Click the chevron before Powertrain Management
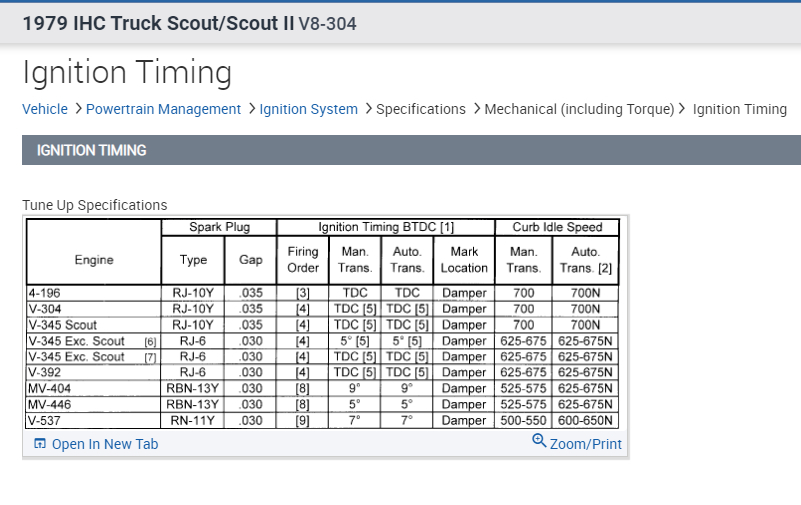801x505 pixels. 78,109
